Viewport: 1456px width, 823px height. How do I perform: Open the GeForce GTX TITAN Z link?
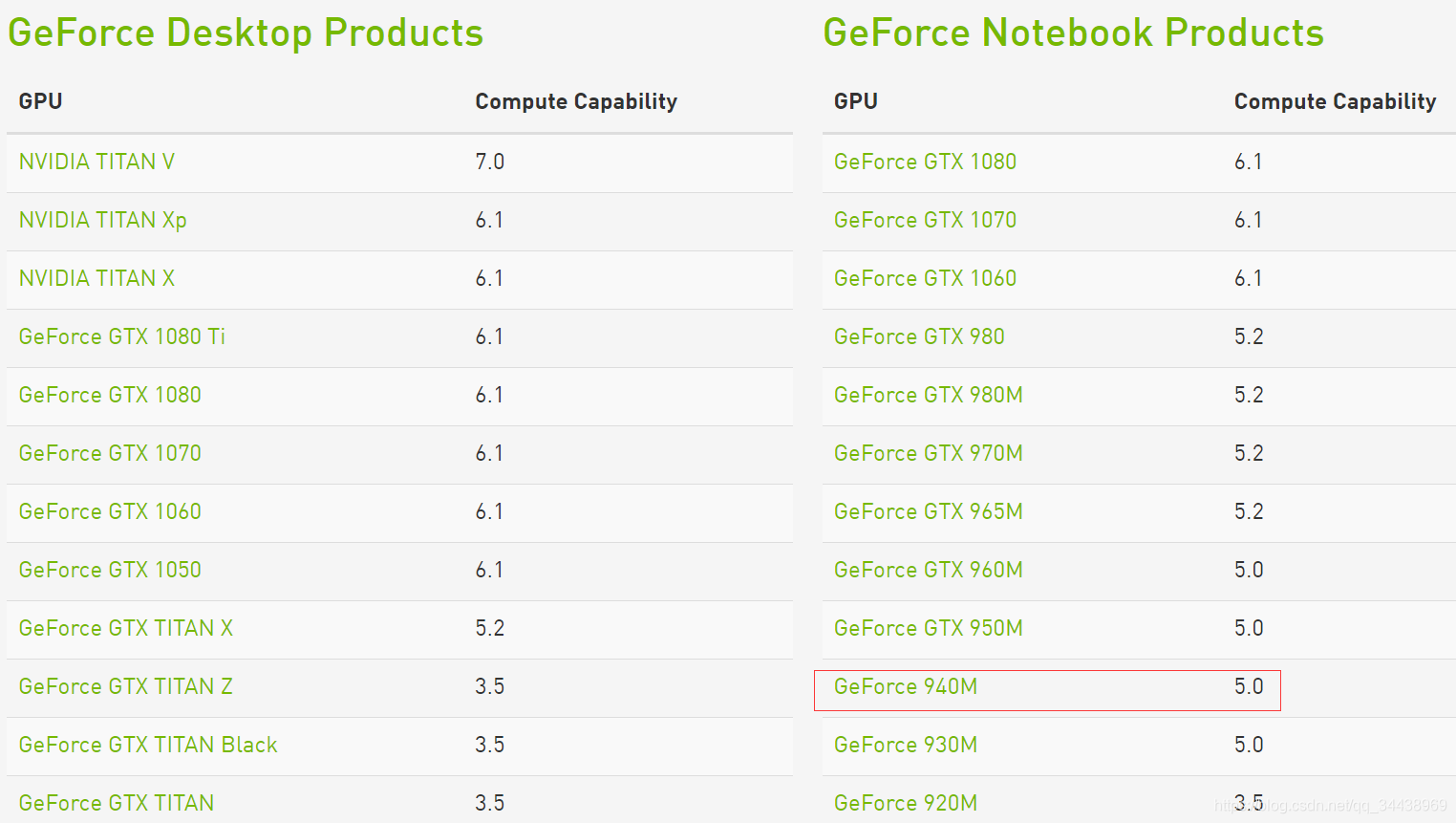125,686
